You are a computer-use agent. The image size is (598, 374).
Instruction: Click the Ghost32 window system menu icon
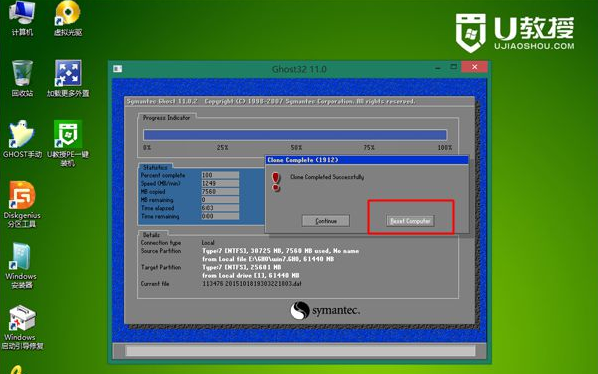pos(117,69)
